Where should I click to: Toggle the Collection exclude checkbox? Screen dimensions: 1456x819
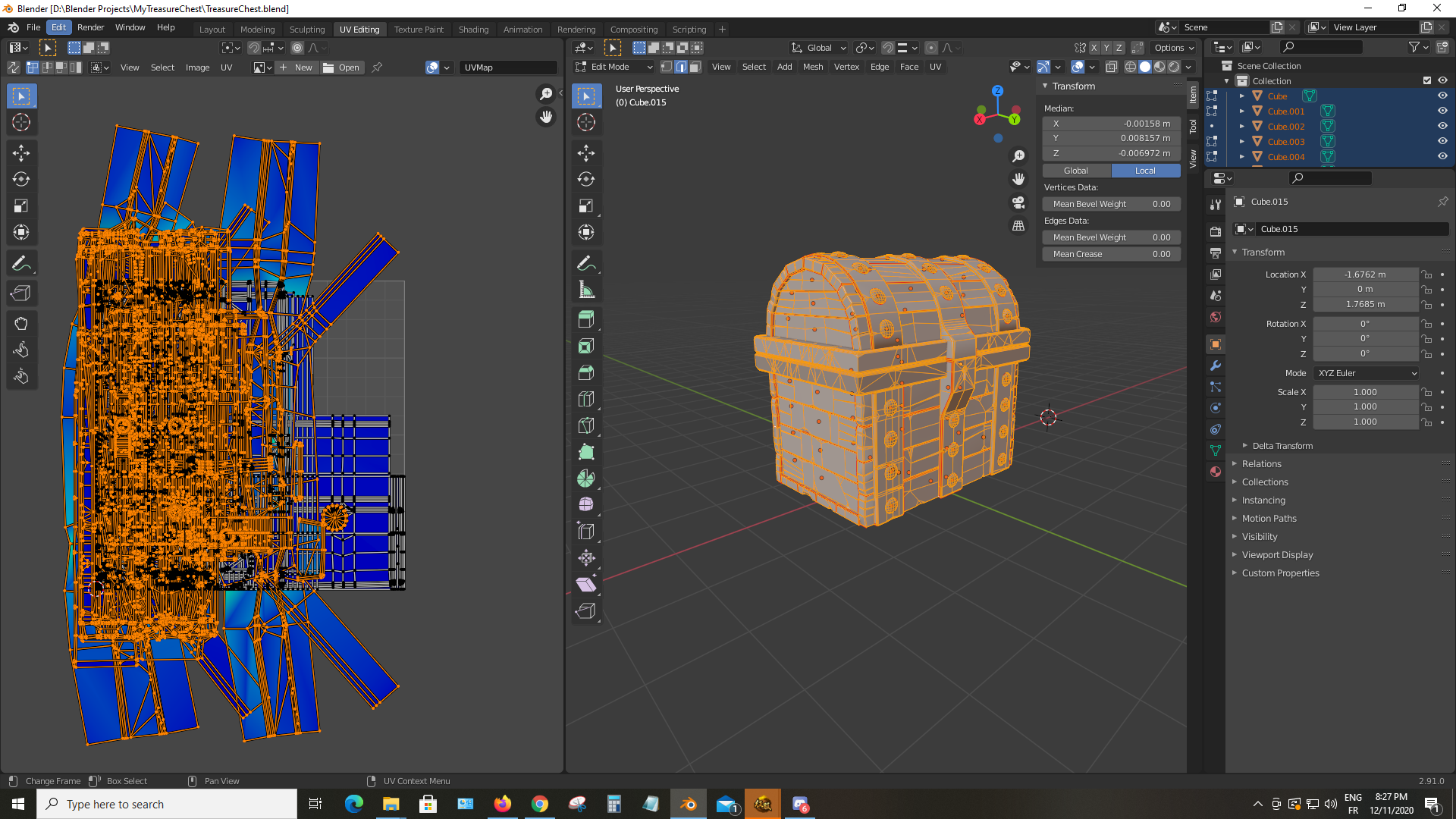point(1426,81)
